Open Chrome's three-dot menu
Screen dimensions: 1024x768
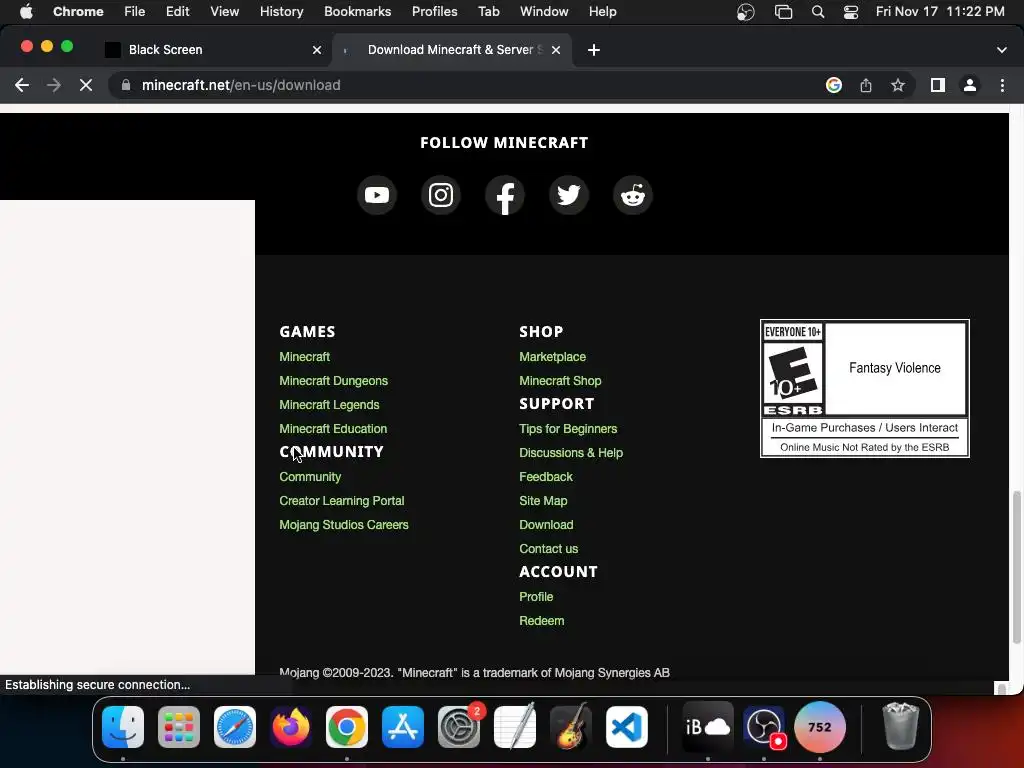click(1002, 85)
